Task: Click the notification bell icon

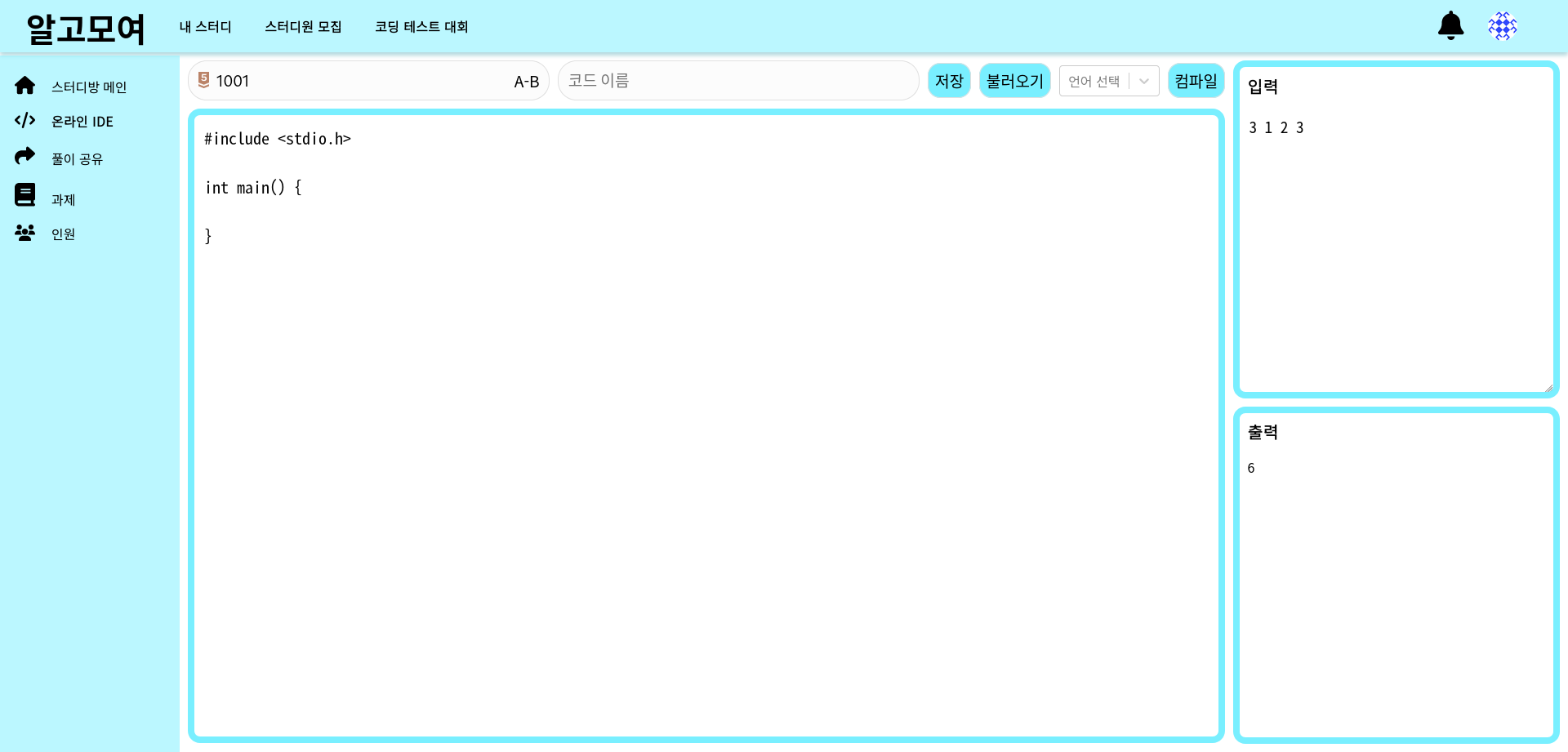Action: [x=1450, y=26]
